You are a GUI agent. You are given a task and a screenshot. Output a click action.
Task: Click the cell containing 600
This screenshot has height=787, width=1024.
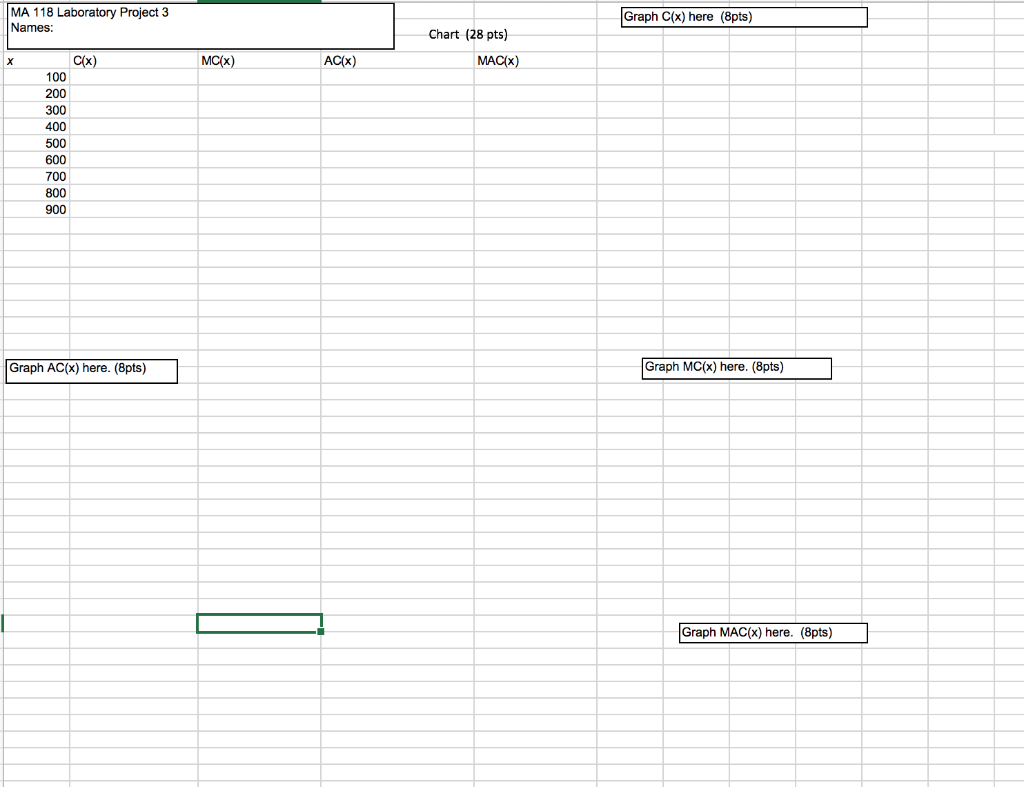[37, 160]
